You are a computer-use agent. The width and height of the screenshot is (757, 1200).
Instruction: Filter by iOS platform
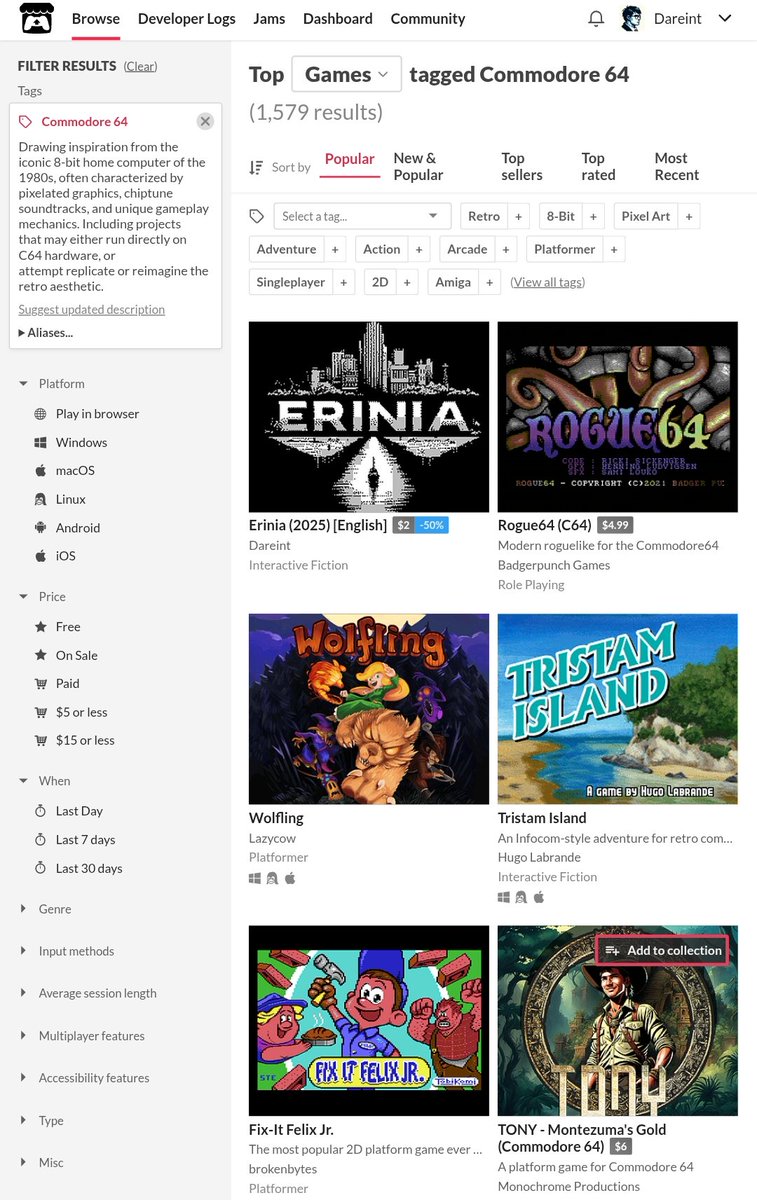click(x=54, y=555)
